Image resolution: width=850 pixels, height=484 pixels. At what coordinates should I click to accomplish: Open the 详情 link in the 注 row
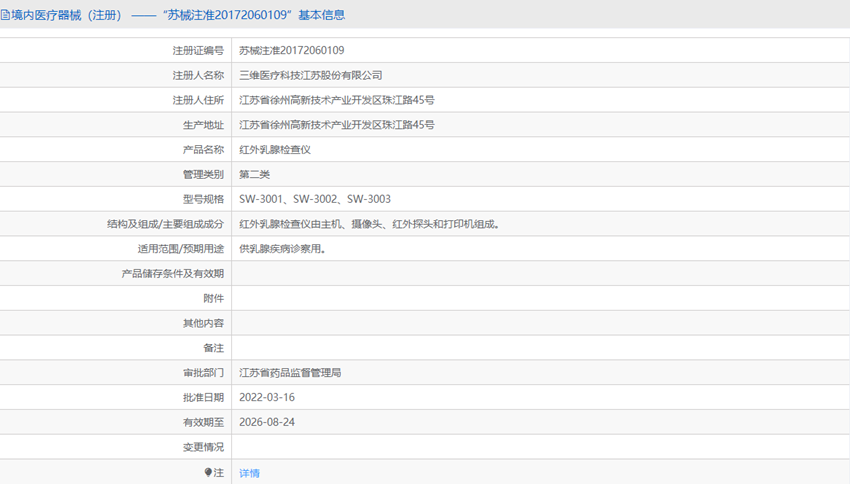249,473
